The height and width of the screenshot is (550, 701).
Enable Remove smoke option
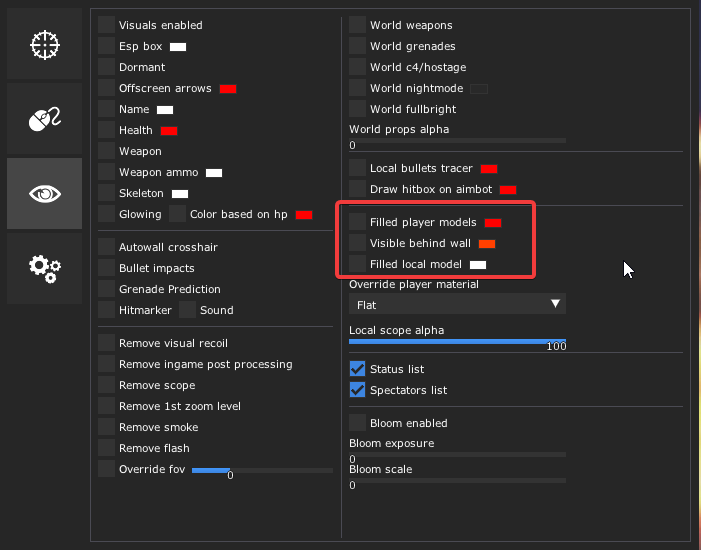point(107,427)
